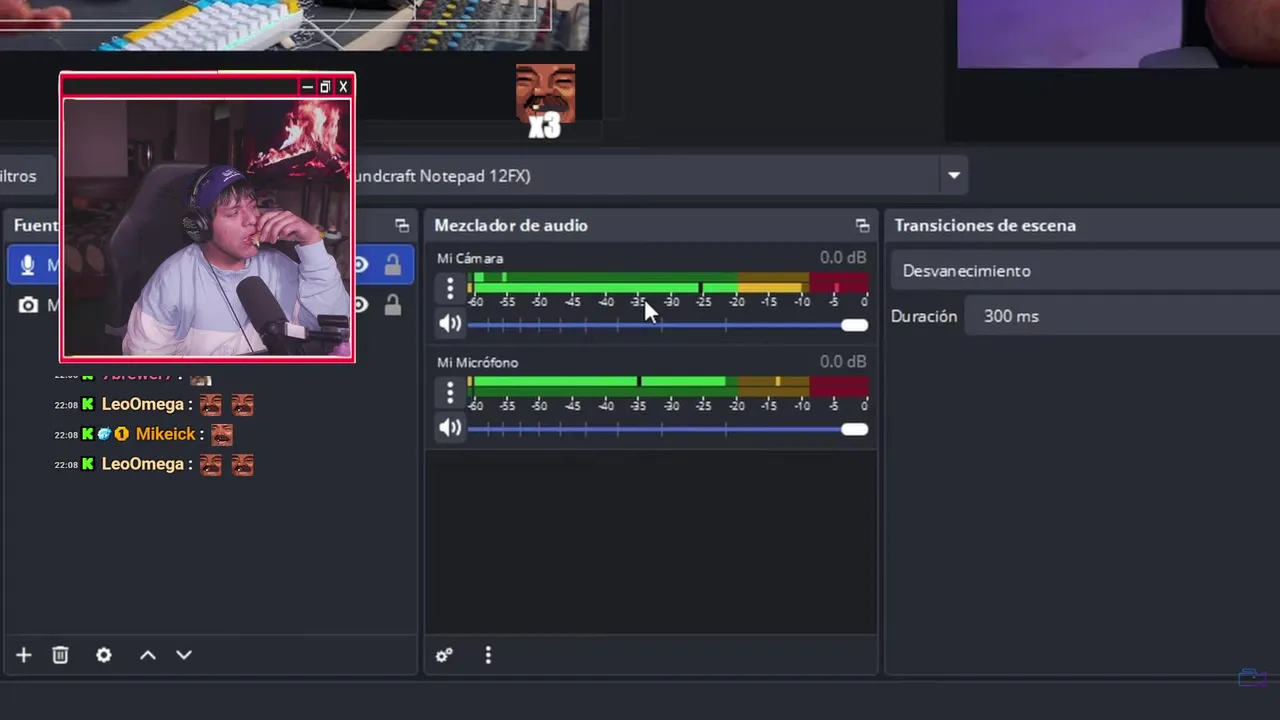
Task: Click the Mi Cámara 0.0 dB value
Action: [843, 258]
